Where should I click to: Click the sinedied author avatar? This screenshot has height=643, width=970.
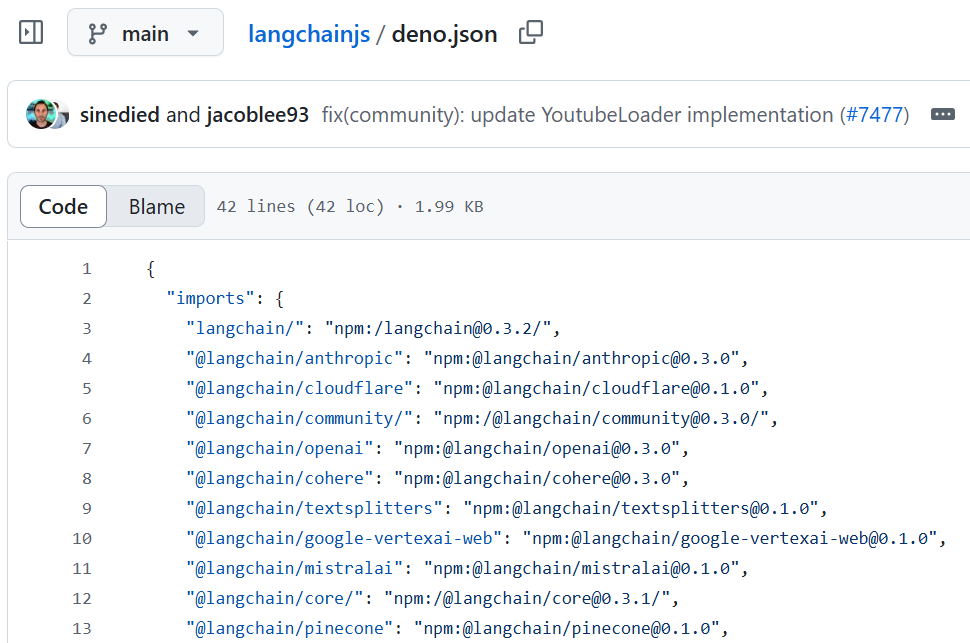(x=40, y=114)
